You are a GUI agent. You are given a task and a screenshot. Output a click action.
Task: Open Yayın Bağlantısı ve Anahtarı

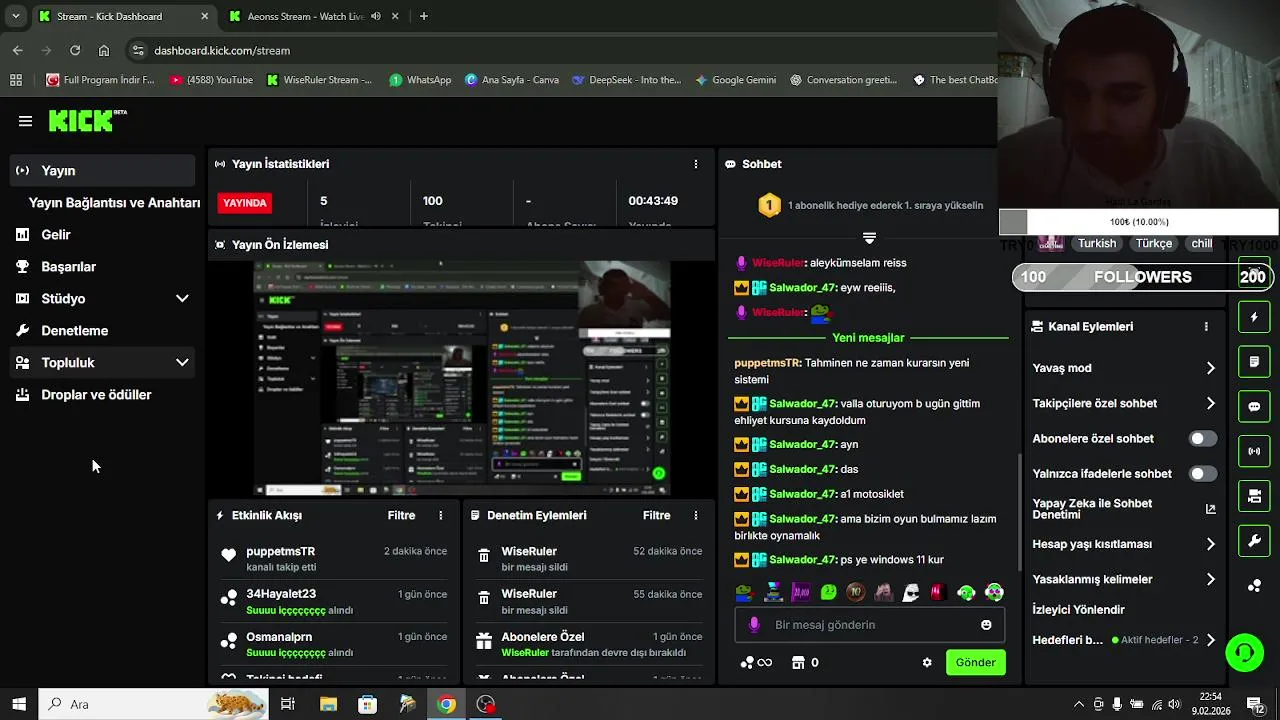(x=114, y=202)
